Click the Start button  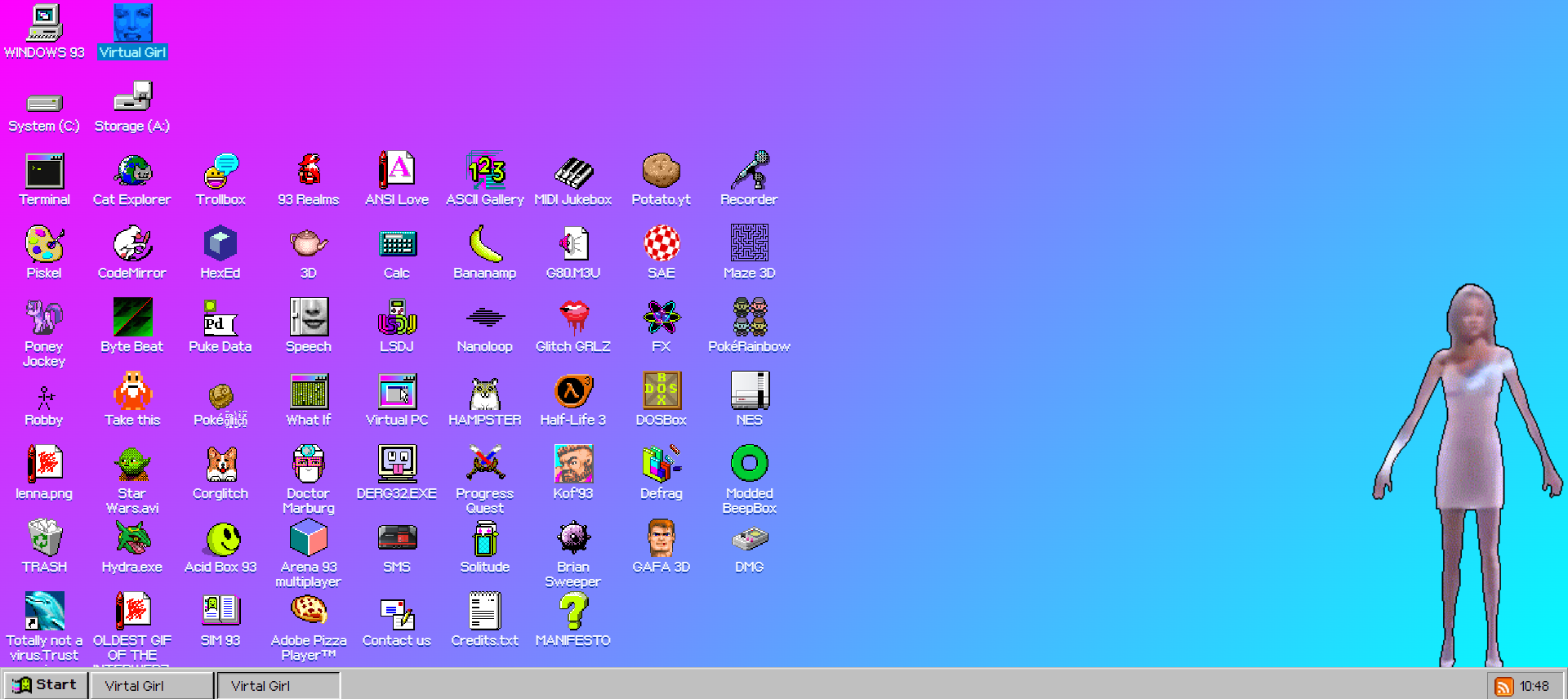click(45, 685)
